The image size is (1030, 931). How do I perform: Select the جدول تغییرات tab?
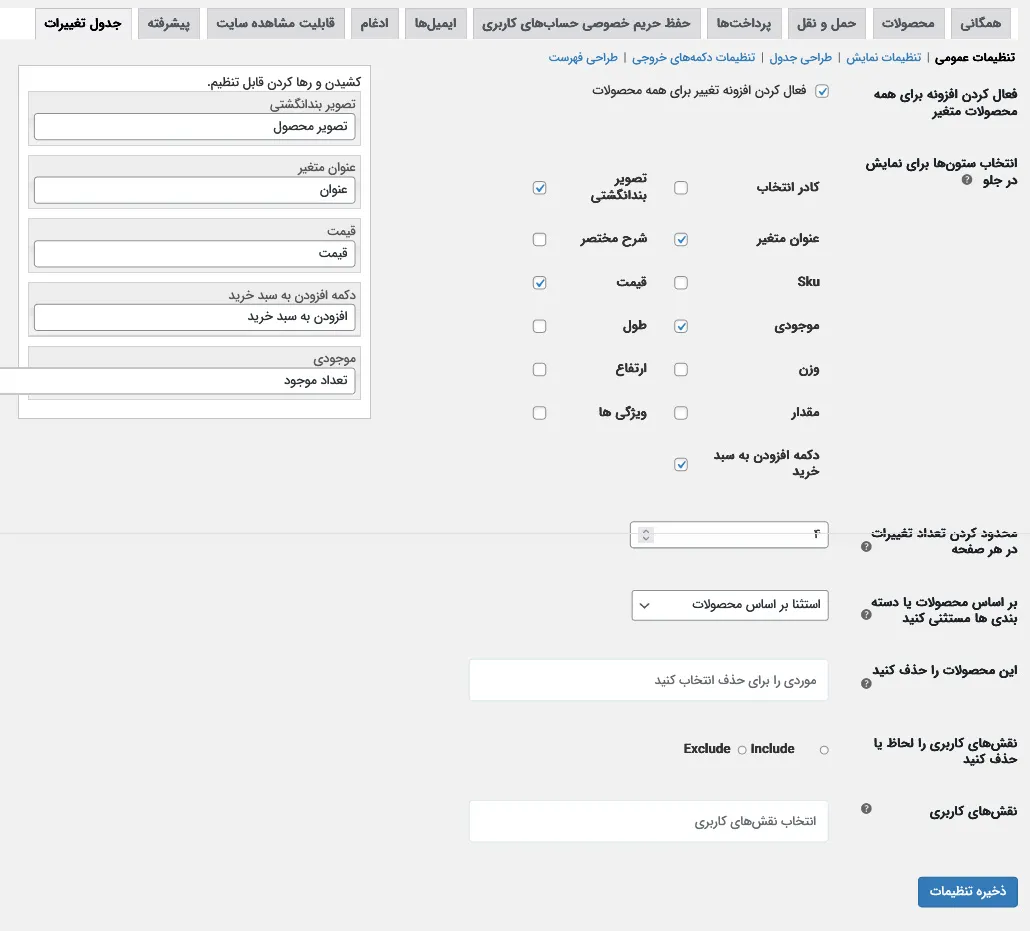83,24
